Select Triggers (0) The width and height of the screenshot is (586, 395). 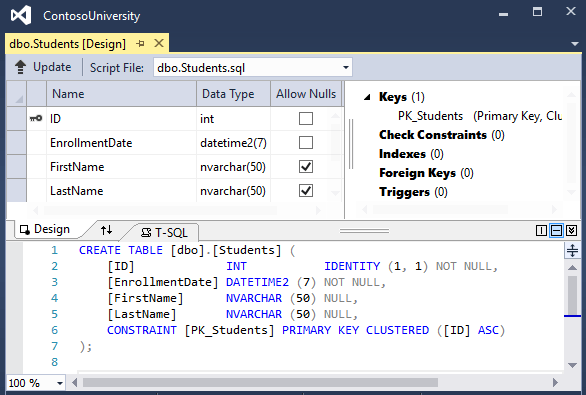413,192
